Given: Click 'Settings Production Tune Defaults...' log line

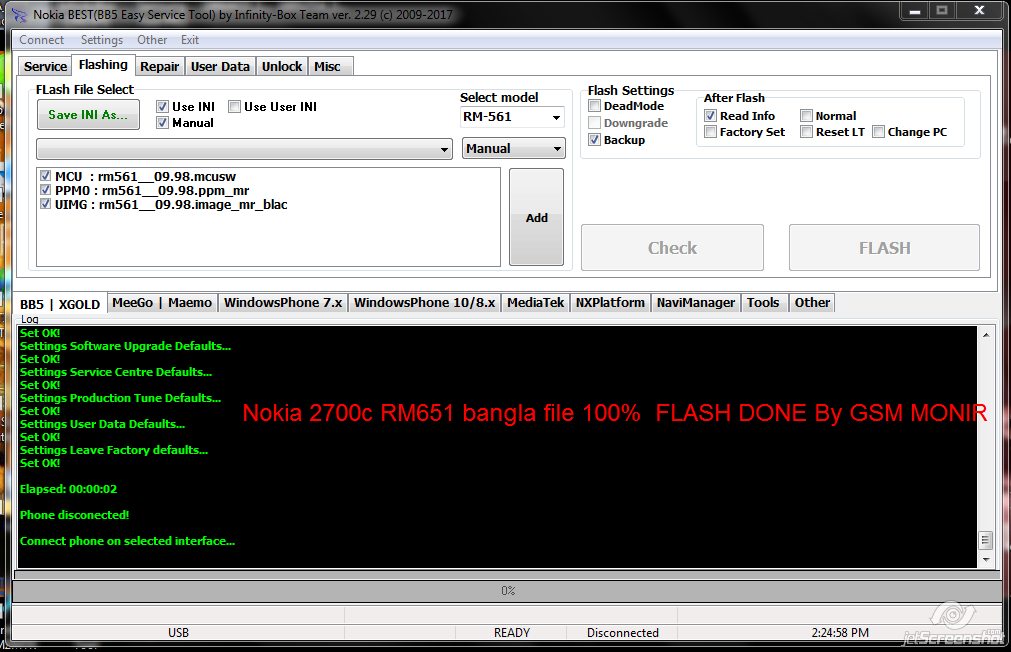Looking at the screenshot, I should click(120, 398).
